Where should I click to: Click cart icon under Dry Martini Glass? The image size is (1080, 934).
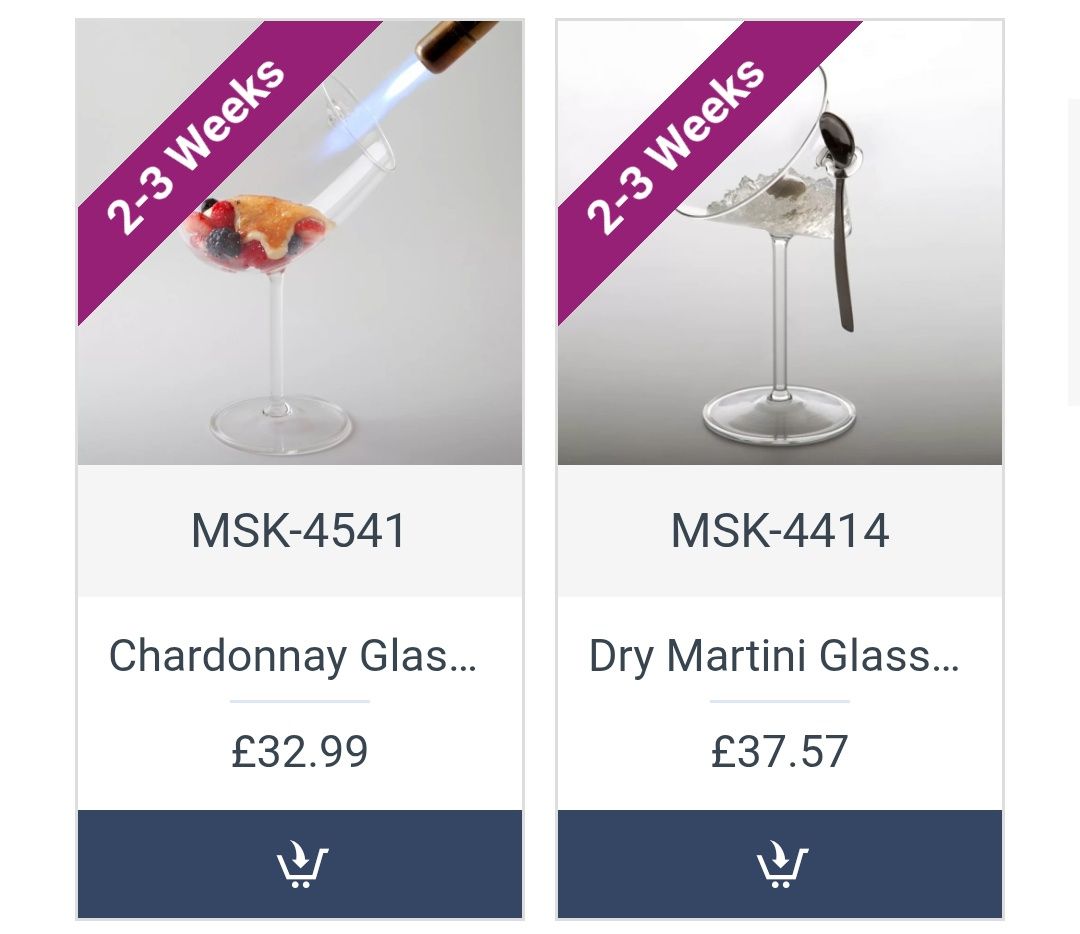(782, 864)
